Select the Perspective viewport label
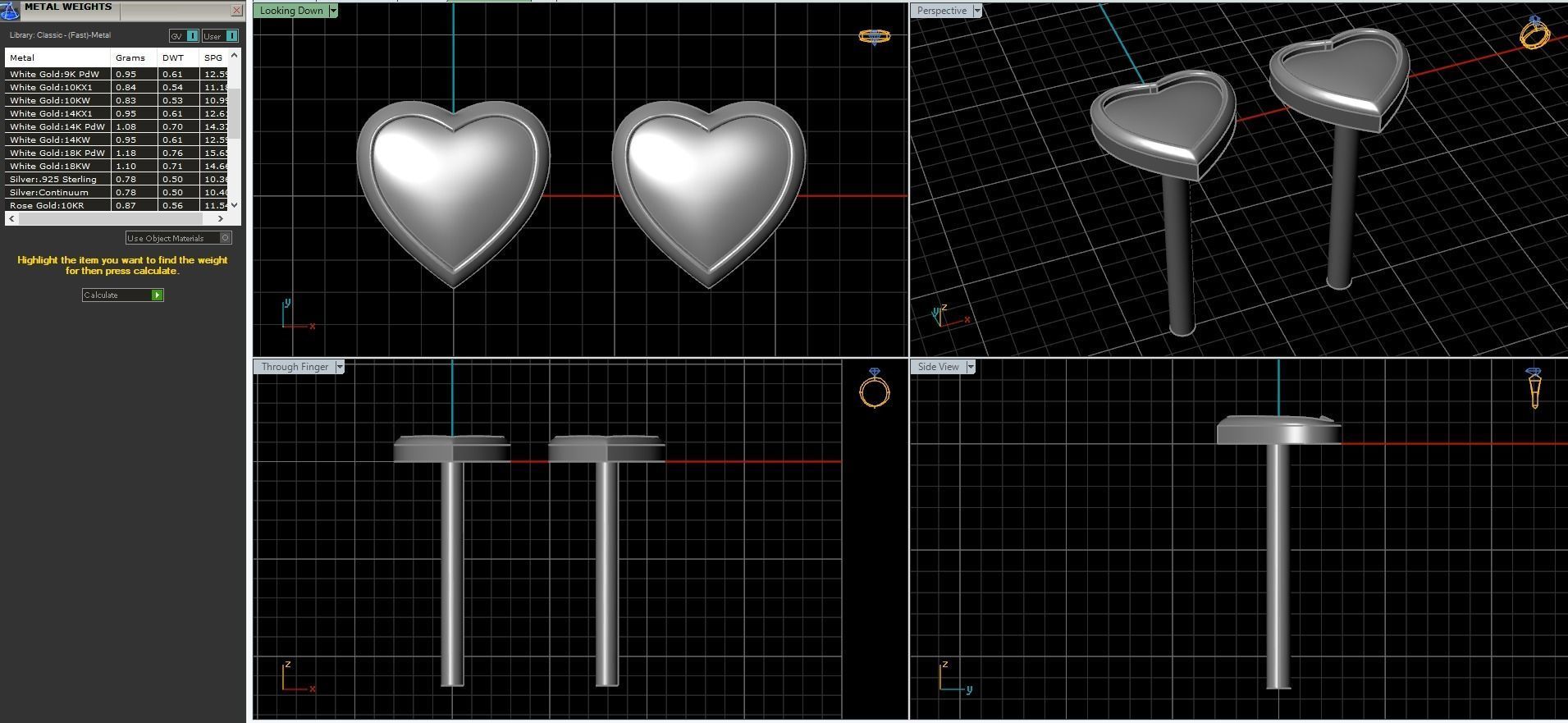 pyautogui.click(x=941, y=11)
